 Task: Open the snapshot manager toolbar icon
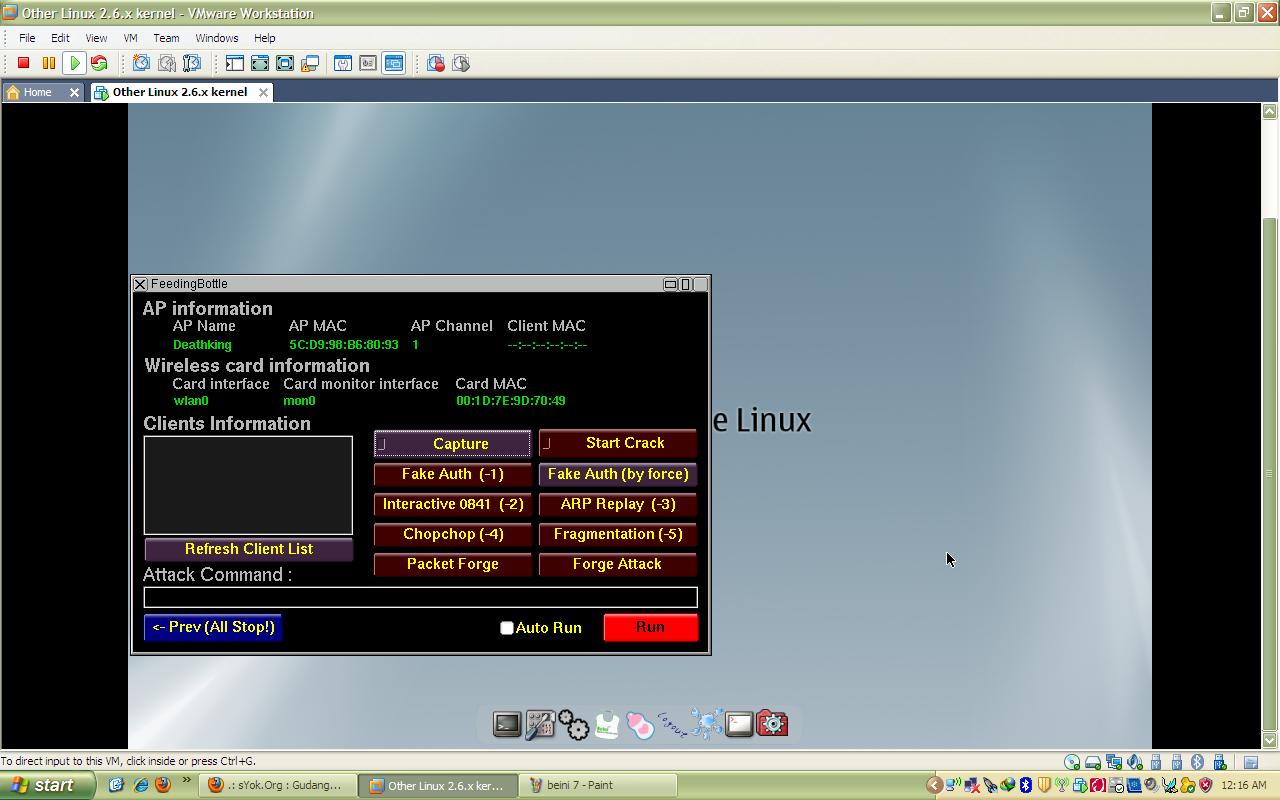pos(191,63)
